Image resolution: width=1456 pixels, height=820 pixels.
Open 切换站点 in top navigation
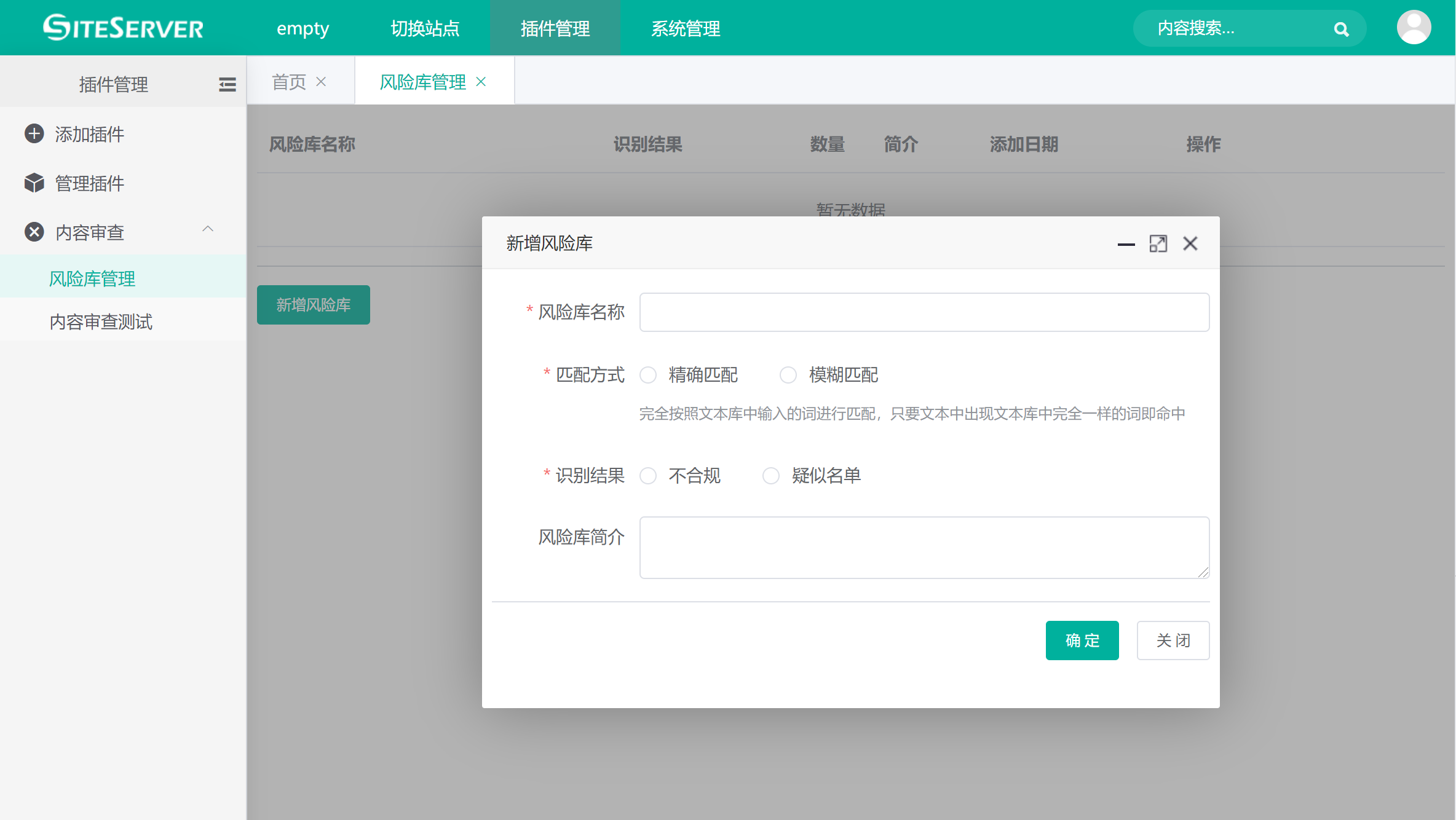pos(425,28)
